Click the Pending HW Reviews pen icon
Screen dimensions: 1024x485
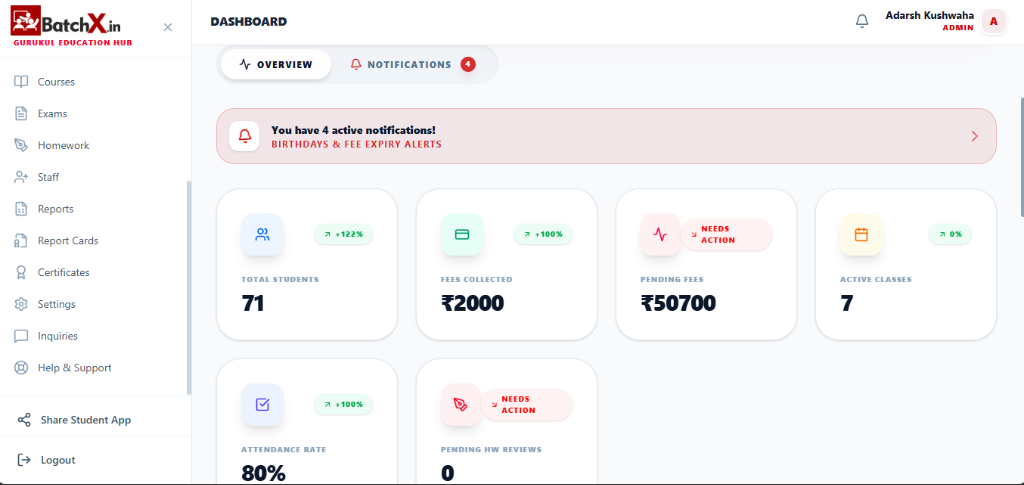coord(461,405)
